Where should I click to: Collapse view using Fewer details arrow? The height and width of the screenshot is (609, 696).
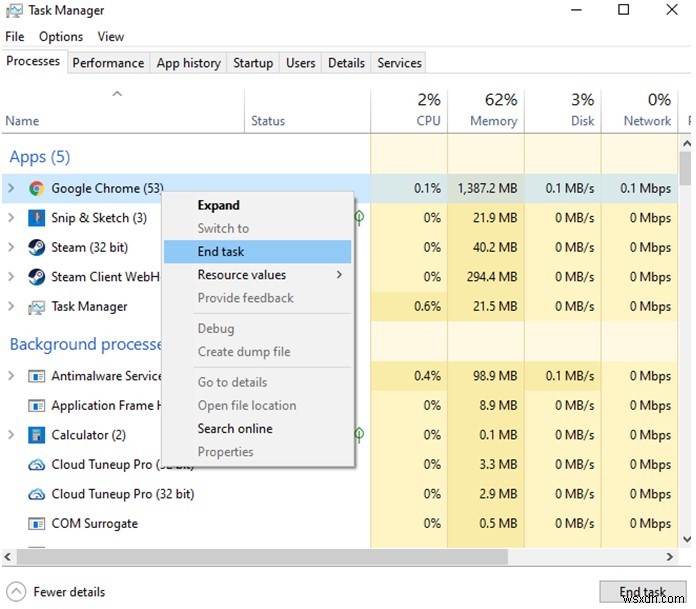tap(16, 592)
